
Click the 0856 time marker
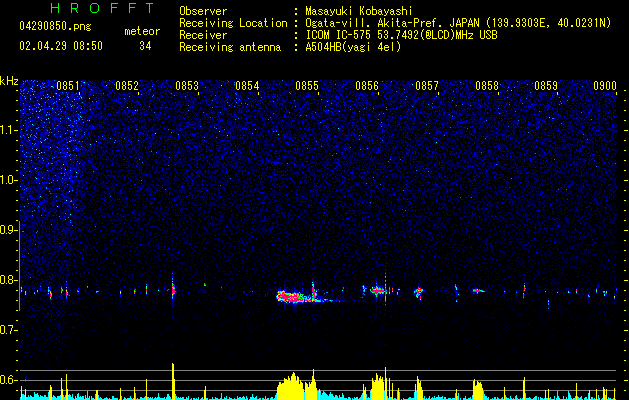(x=367, y=86)
